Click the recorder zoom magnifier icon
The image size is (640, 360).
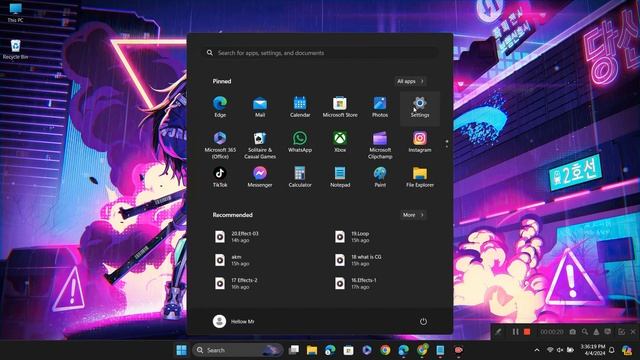[585, 332]
